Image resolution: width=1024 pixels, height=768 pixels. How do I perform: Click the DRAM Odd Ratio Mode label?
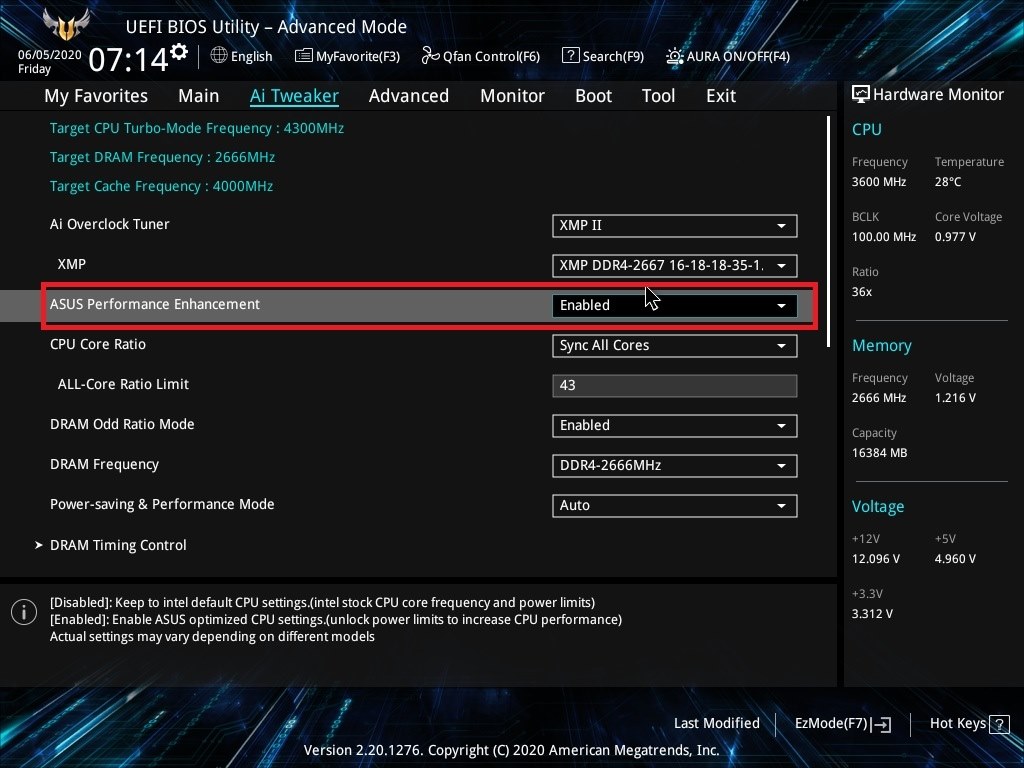click(122, 424)
